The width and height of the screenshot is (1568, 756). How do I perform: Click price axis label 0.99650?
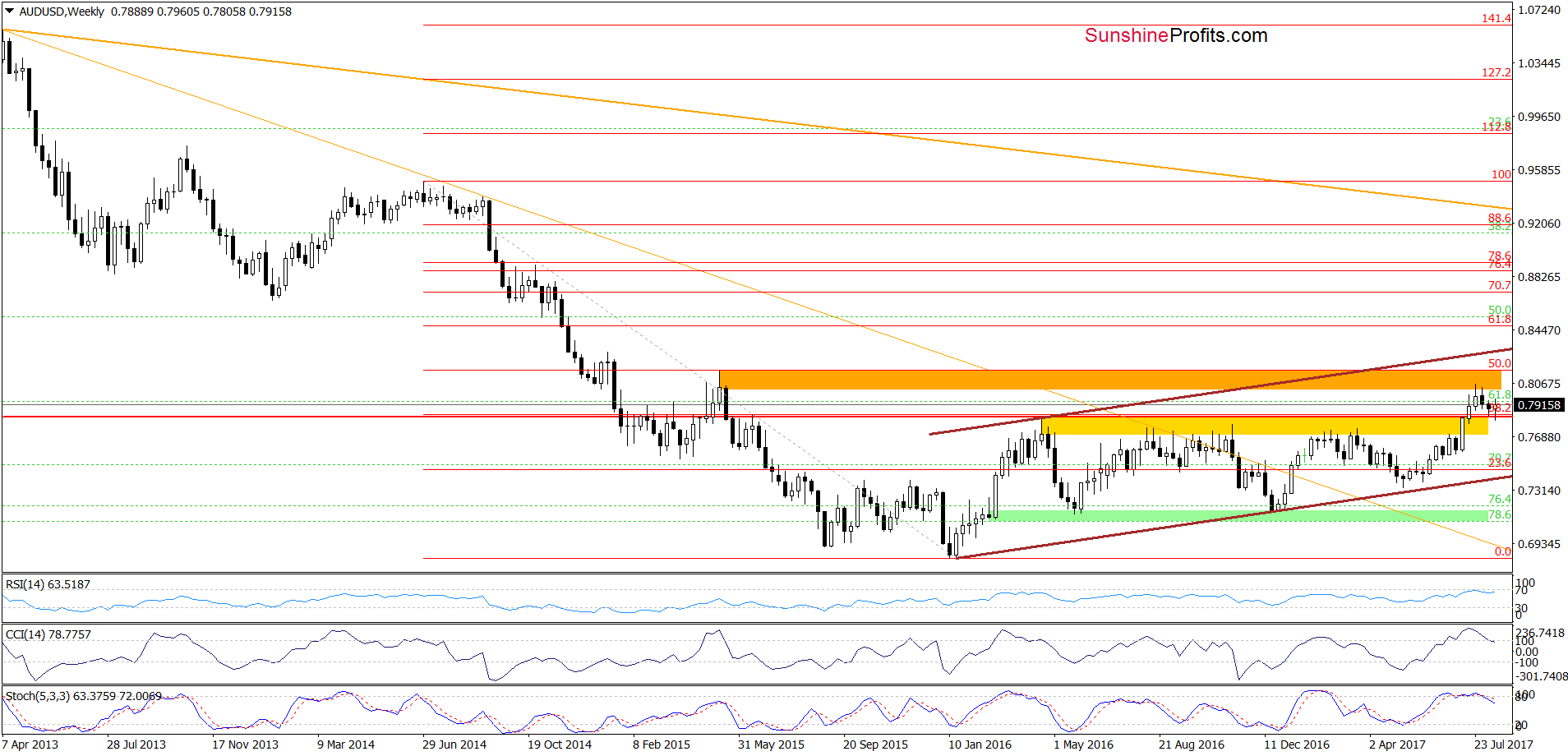[x=1539, y=117]
